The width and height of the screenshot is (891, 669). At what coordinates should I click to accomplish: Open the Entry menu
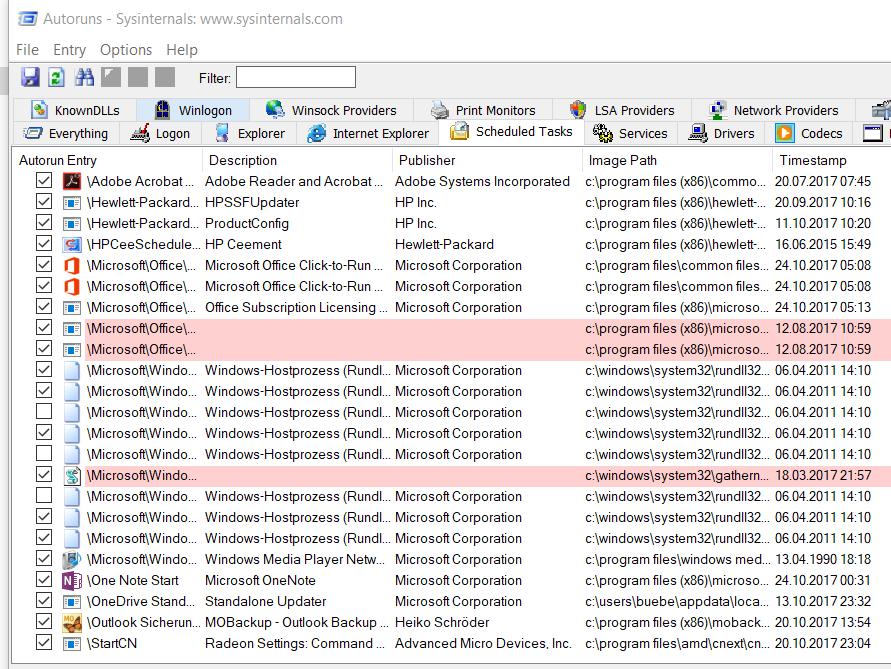69,50
